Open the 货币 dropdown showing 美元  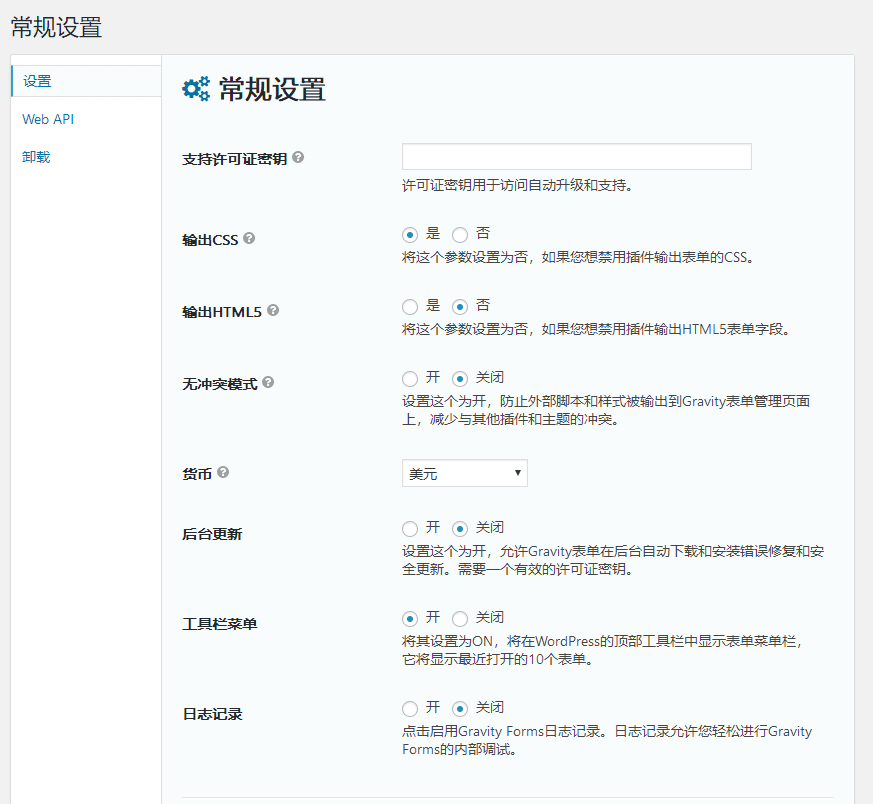[465, 473]
